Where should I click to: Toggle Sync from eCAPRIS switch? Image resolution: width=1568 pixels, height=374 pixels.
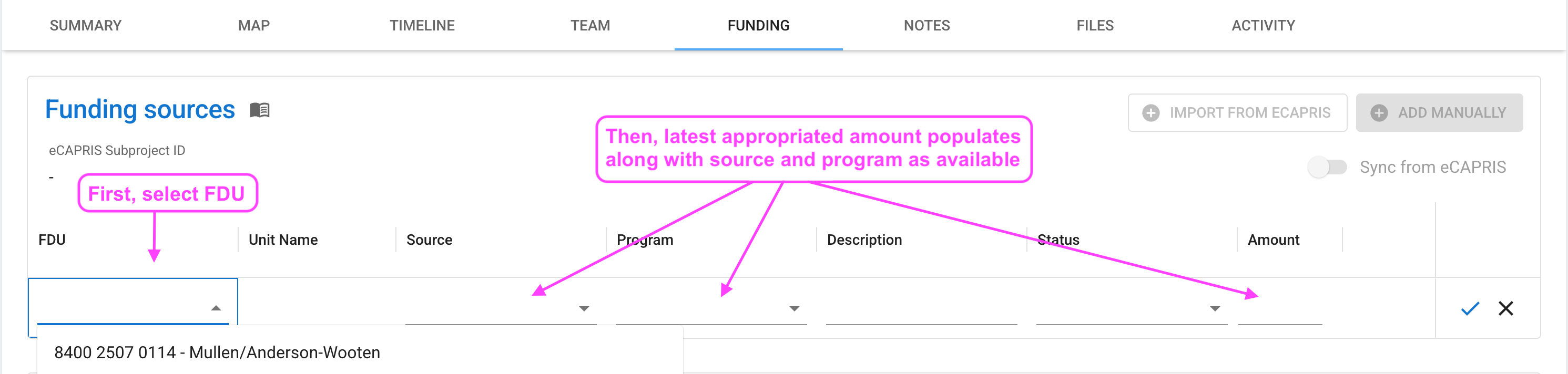(x=1327, y=167)
